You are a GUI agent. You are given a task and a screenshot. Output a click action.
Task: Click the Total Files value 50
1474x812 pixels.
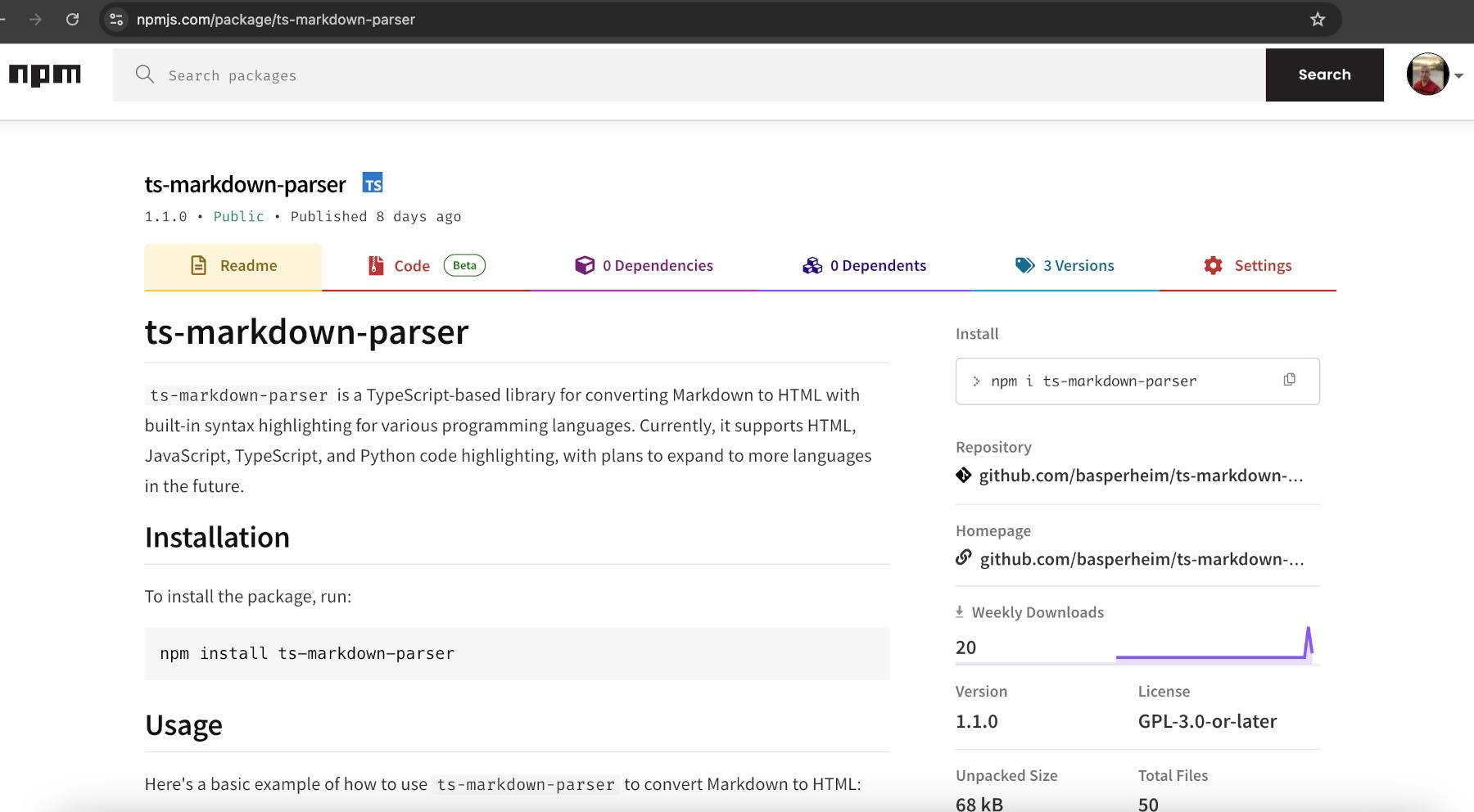[x=1148, y=804]
